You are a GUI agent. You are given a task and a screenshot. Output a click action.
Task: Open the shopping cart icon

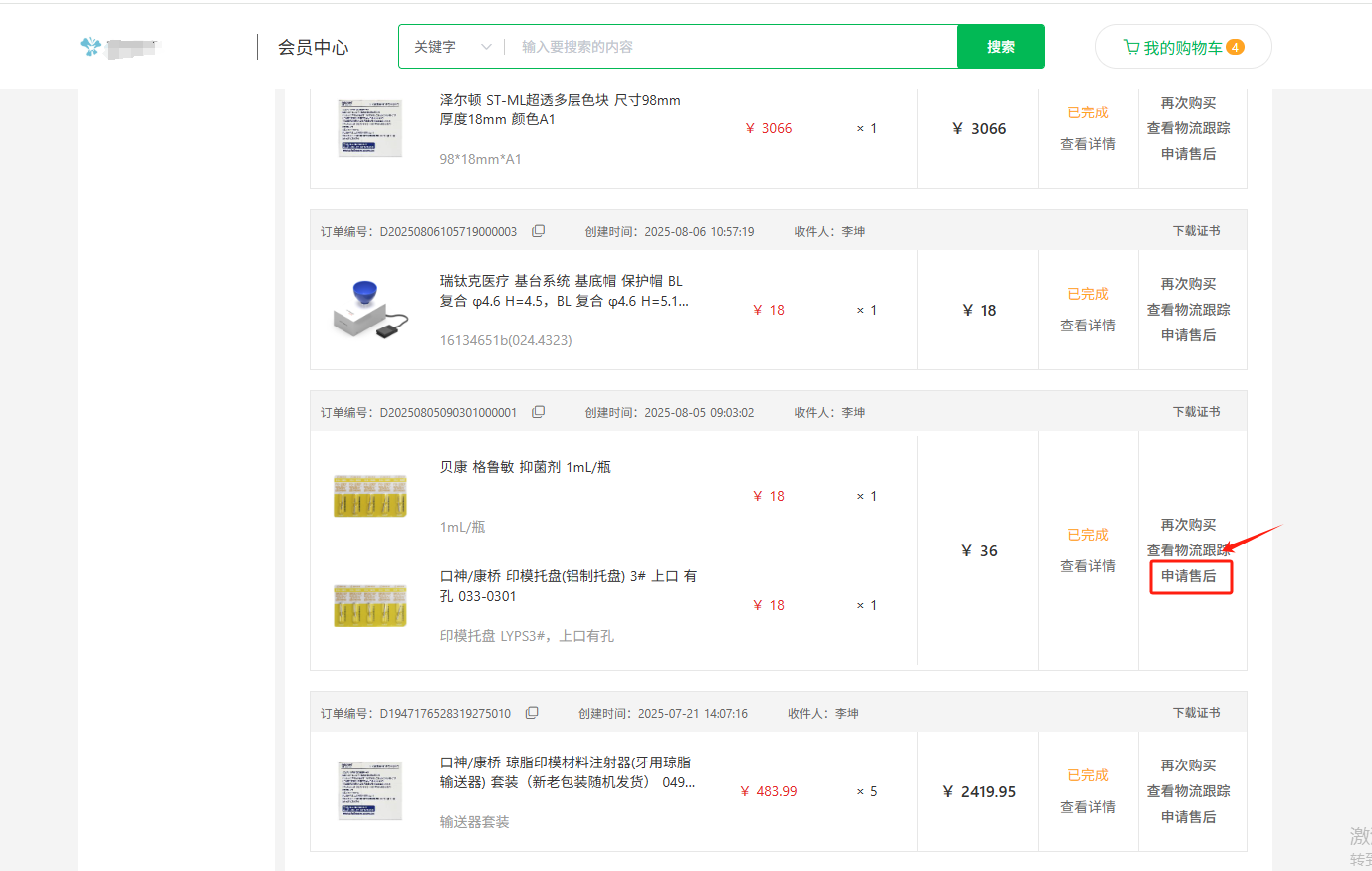(1132, 47)
